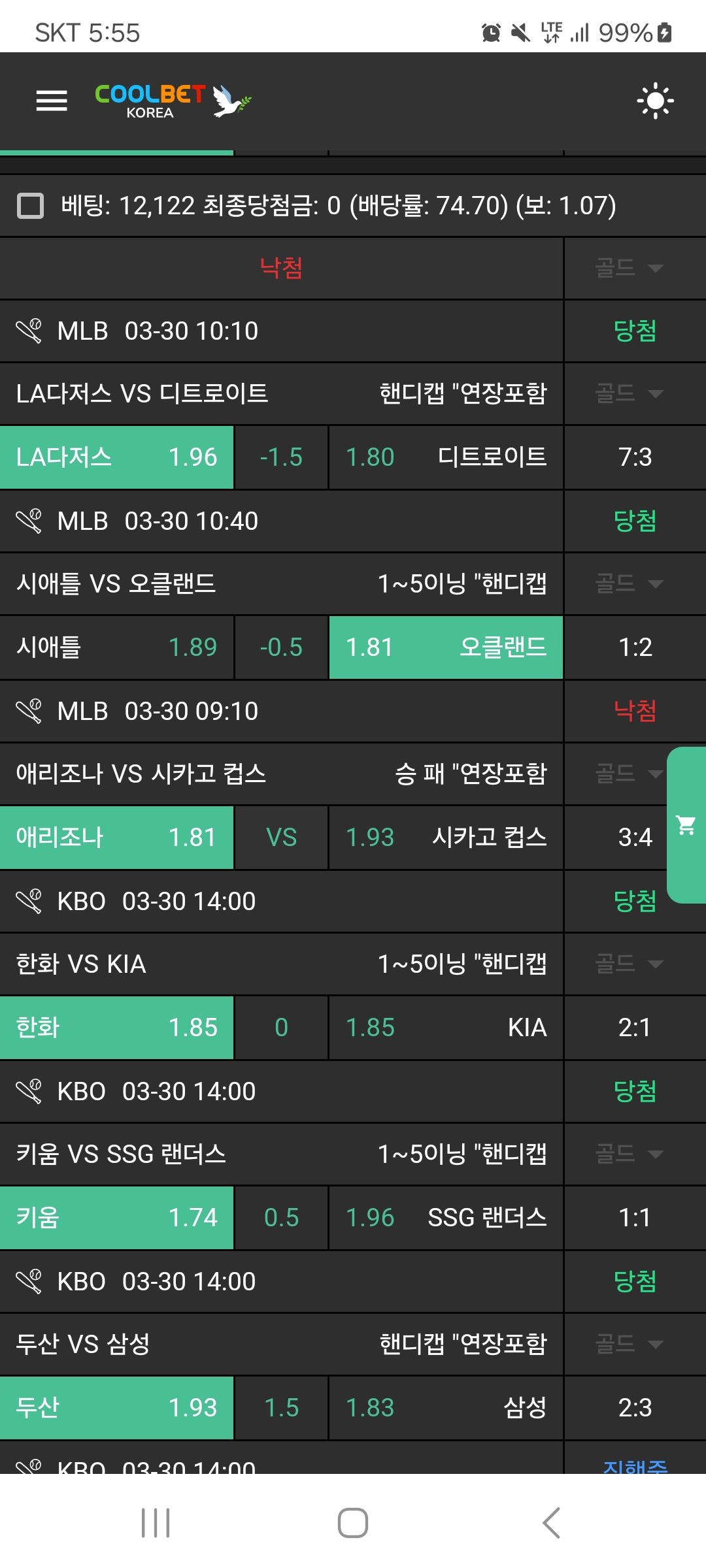Viewport: 706px width, 1568px height.
Task: Toggle the light/dark theme sun icon
Action: 655,101
